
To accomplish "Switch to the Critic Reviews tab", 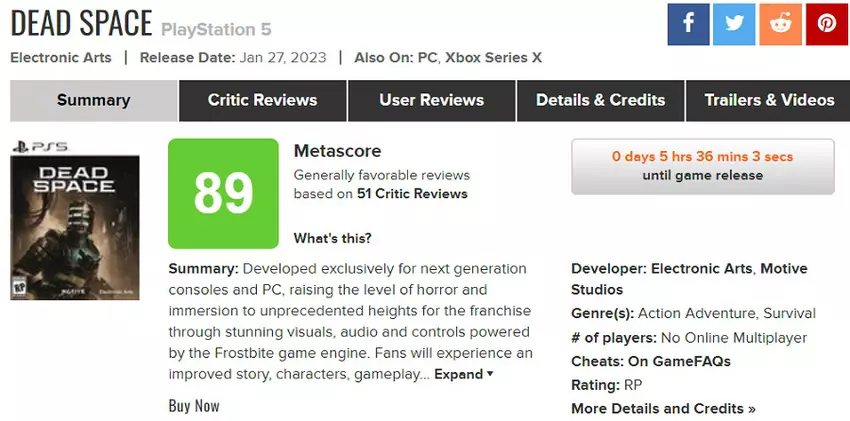I will (262, 100).
